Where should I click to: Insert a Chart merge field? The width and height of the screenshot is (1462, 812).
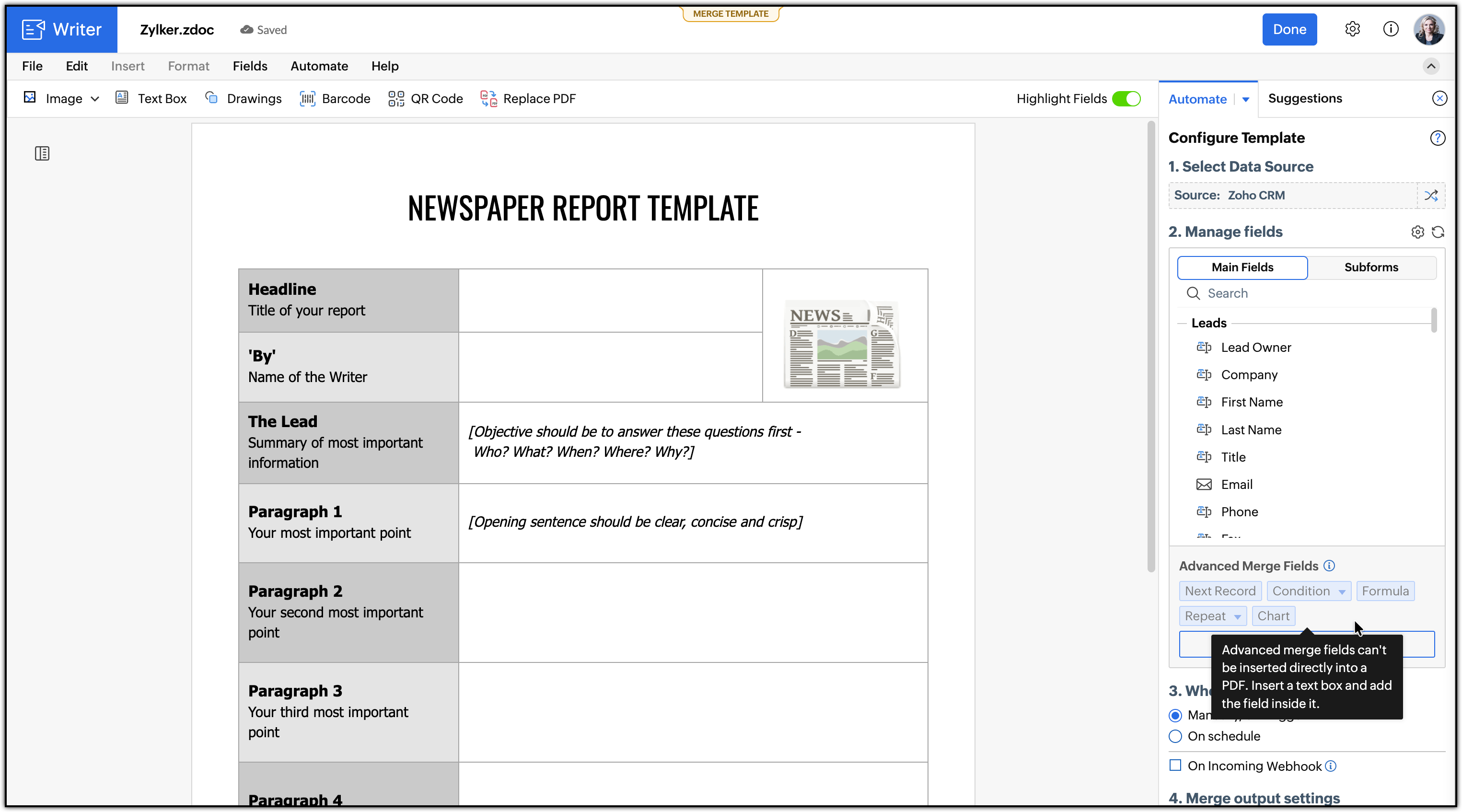pos(1273,615)
